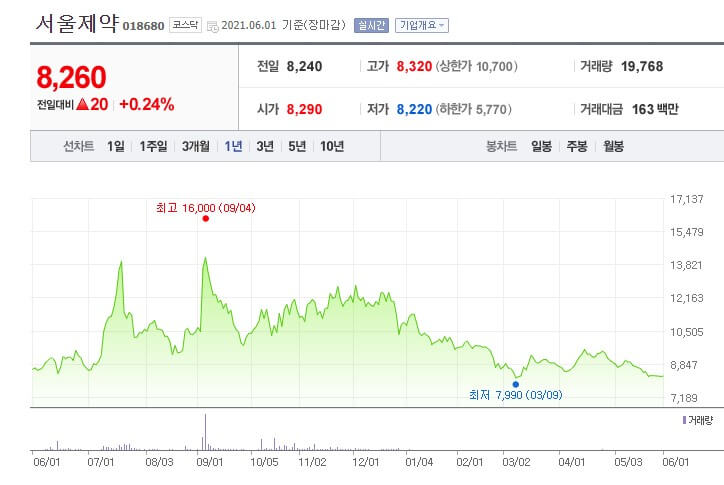The image size is (724, 485).
Task: Click the calendar icon beside the date
Action: pos(212,26)
